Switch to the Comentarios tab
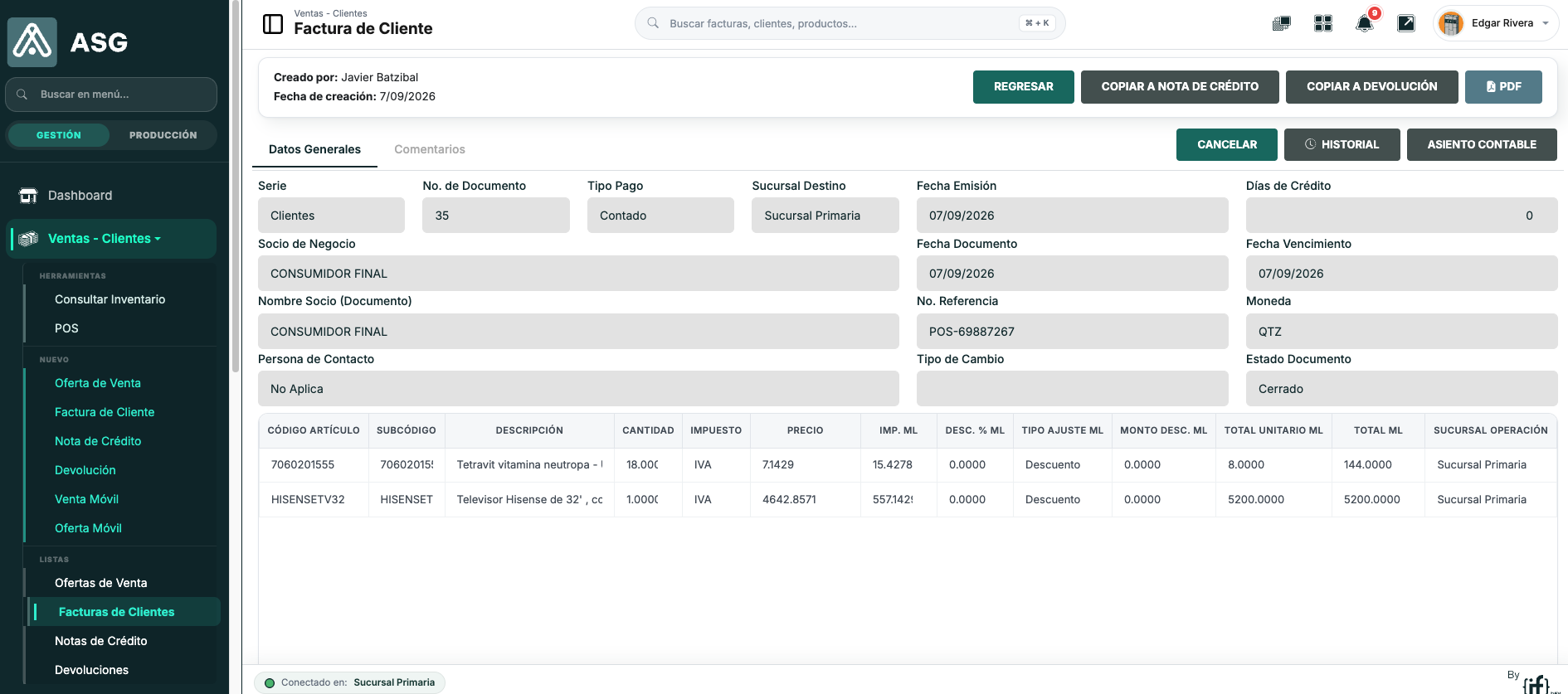 430,149
